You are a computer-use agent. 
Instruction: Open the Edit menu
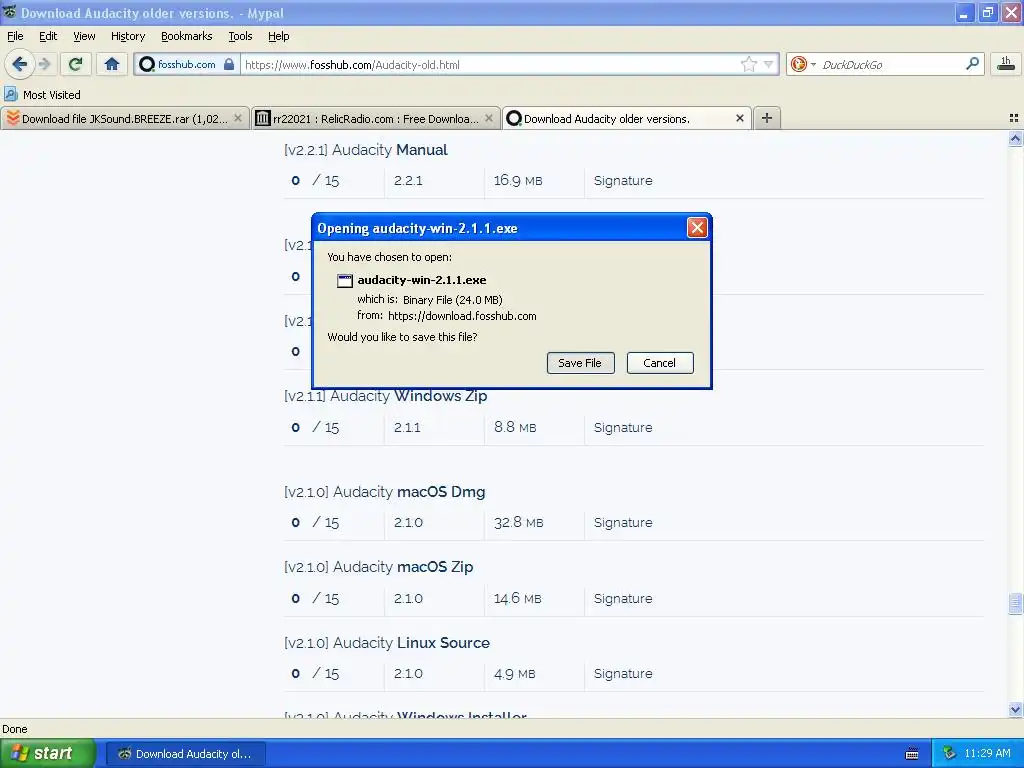(48, 36)
